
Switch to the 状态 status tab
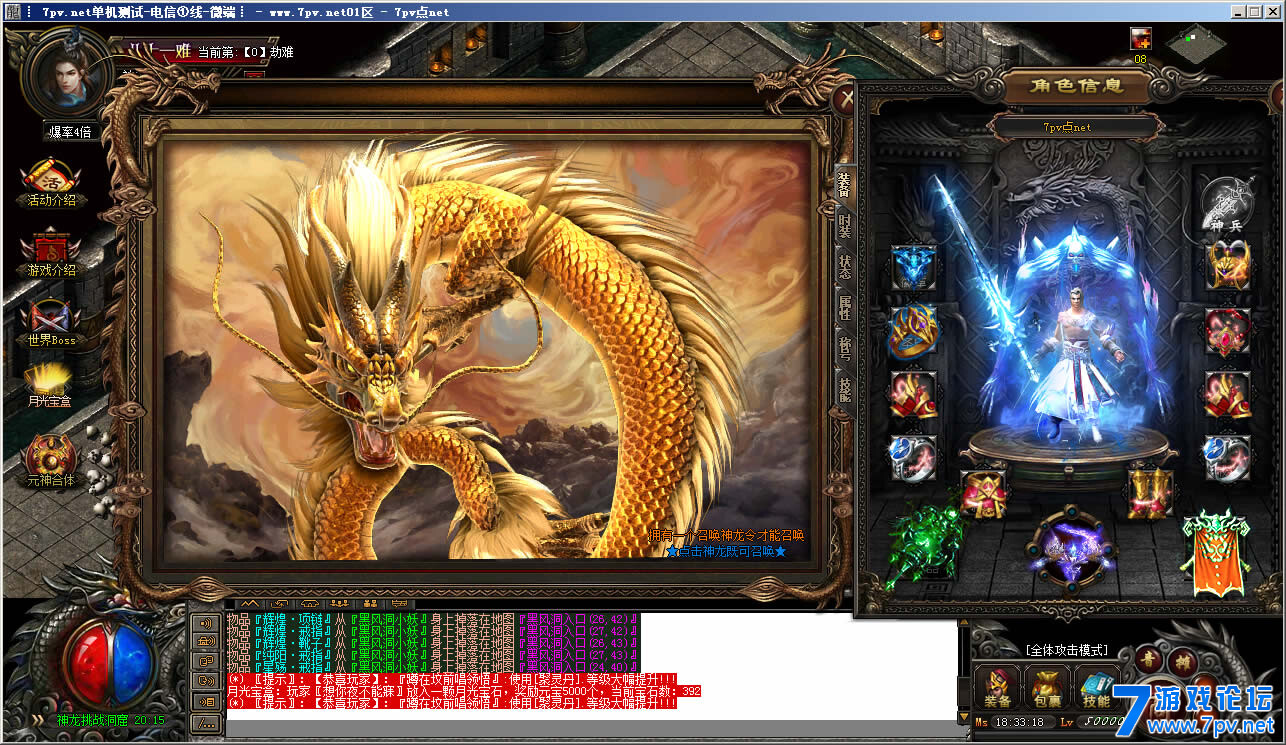(845, 266)
